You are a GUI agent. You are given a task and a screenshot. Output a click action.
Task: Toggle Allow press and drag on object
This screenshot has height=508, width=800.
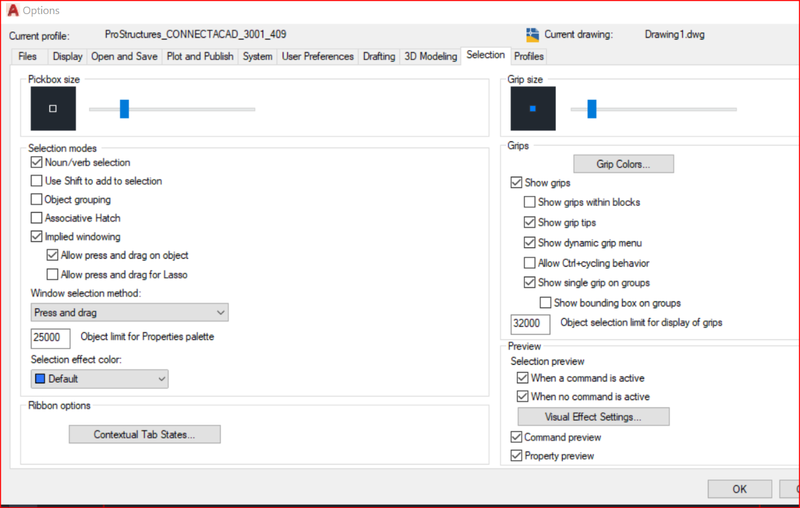pyautogui.click(x=52, y=255)
